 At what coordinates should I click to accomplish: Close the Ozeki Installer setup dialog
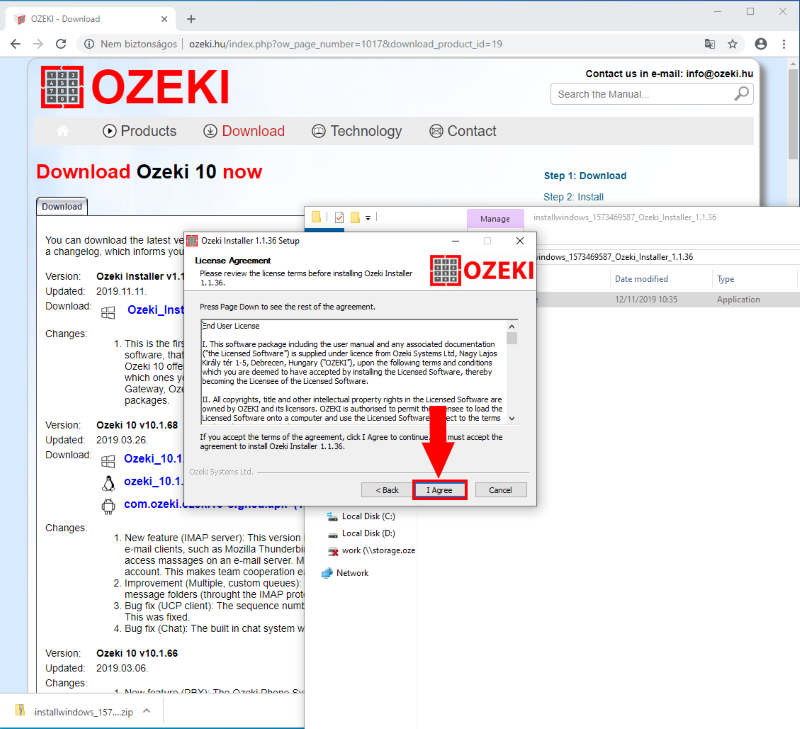[520, 241]
